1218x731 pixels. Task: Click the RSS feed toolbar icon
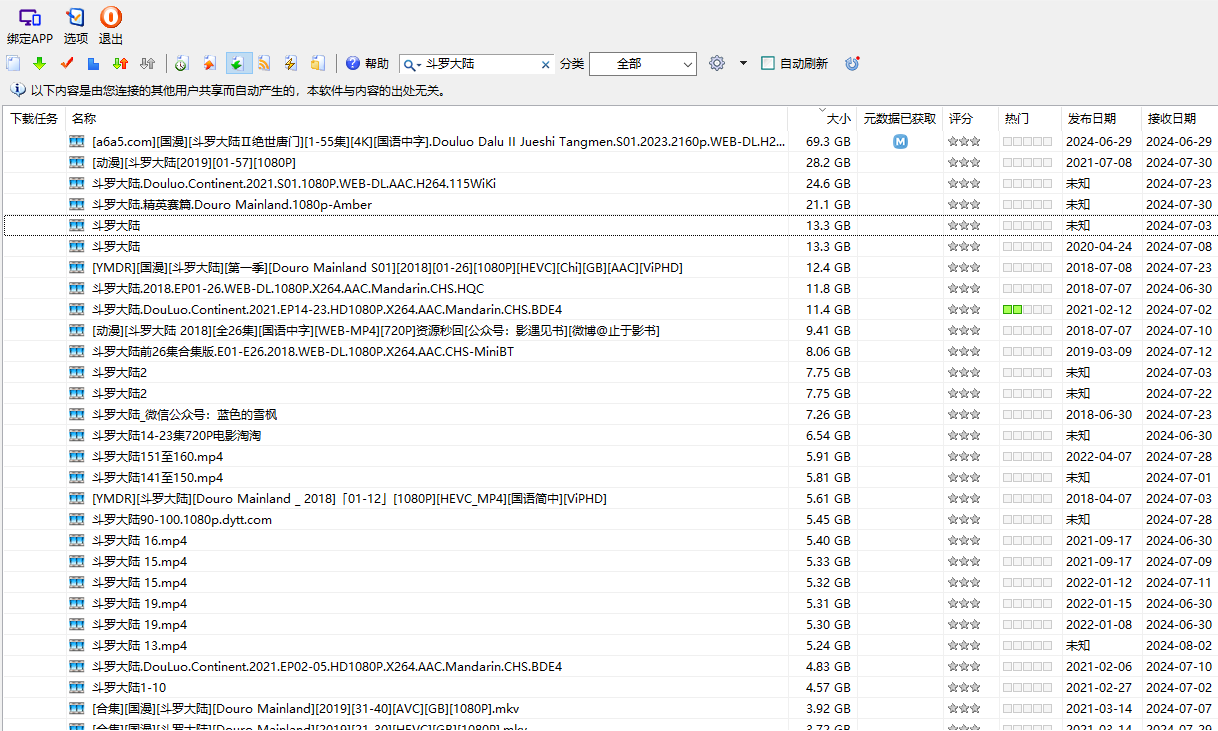pyautogui.click(x=264, y=64)
